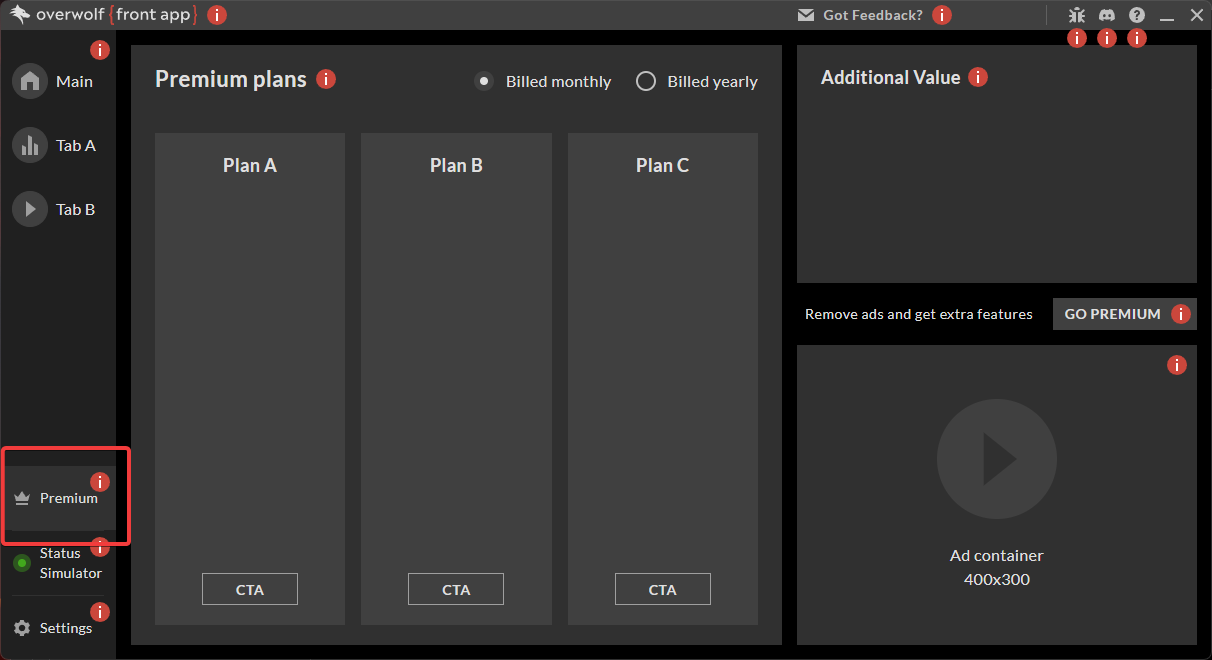Click the Premium plans heading text
Viewport: 1212px width, 660px height.
[x=231, y=79]
